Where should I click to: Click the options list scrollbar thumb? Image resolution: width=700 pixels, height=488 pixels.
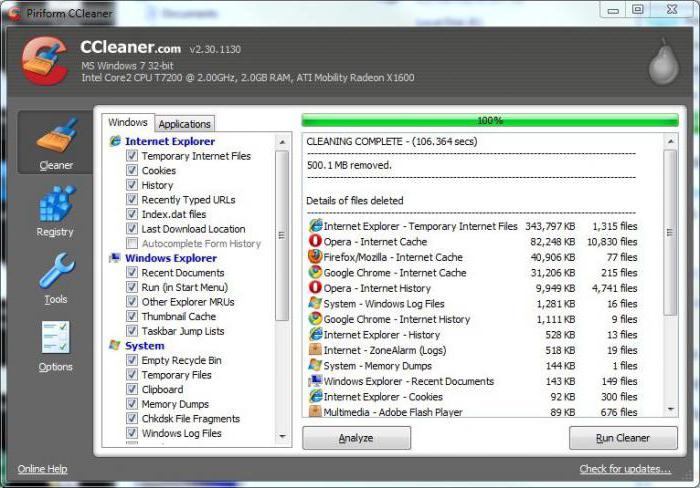(282, 235)
